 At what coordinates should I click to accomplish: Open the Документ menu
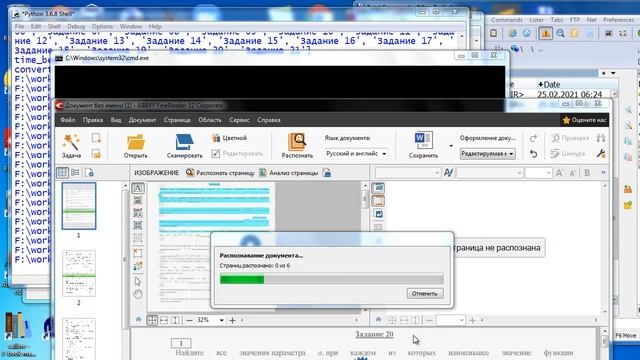pyautogui.click(x=142, y=120)
